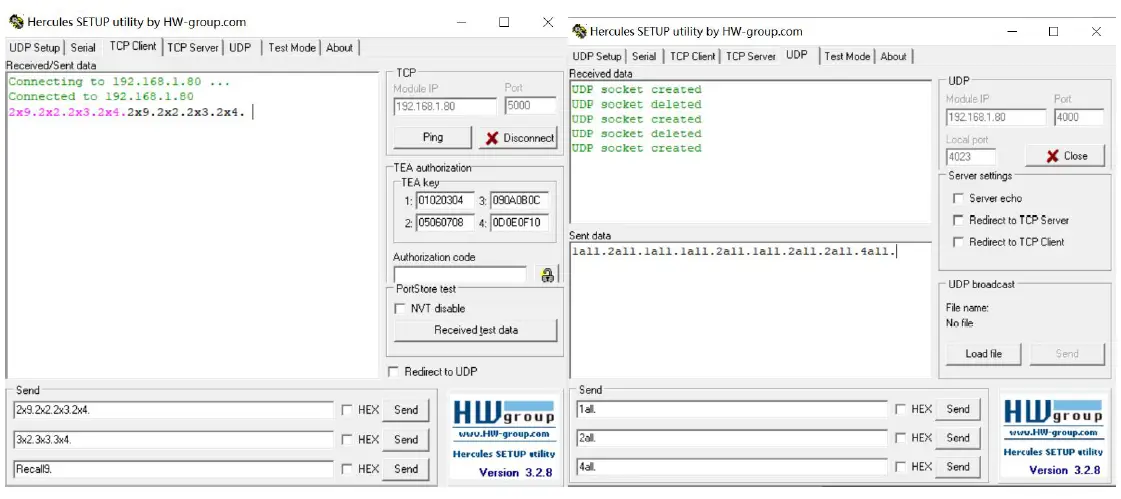This screenshot has height=499, width=1121.
Task: Toggle HEX for 2all. line
Action: [900, 438]
